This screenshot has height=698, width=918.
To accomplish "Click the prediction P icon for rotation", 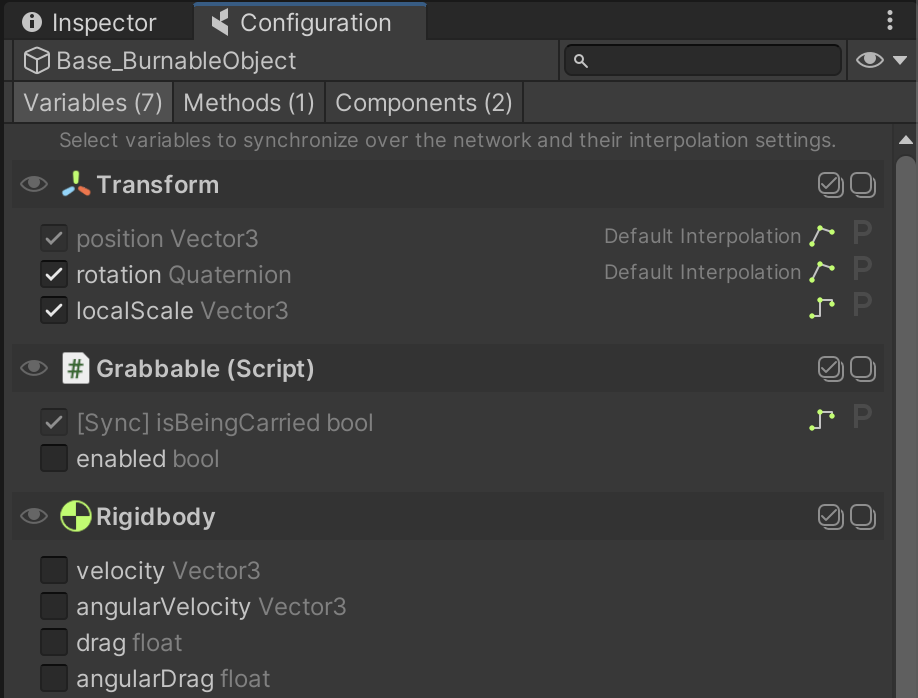I will [x=861, y=270].
